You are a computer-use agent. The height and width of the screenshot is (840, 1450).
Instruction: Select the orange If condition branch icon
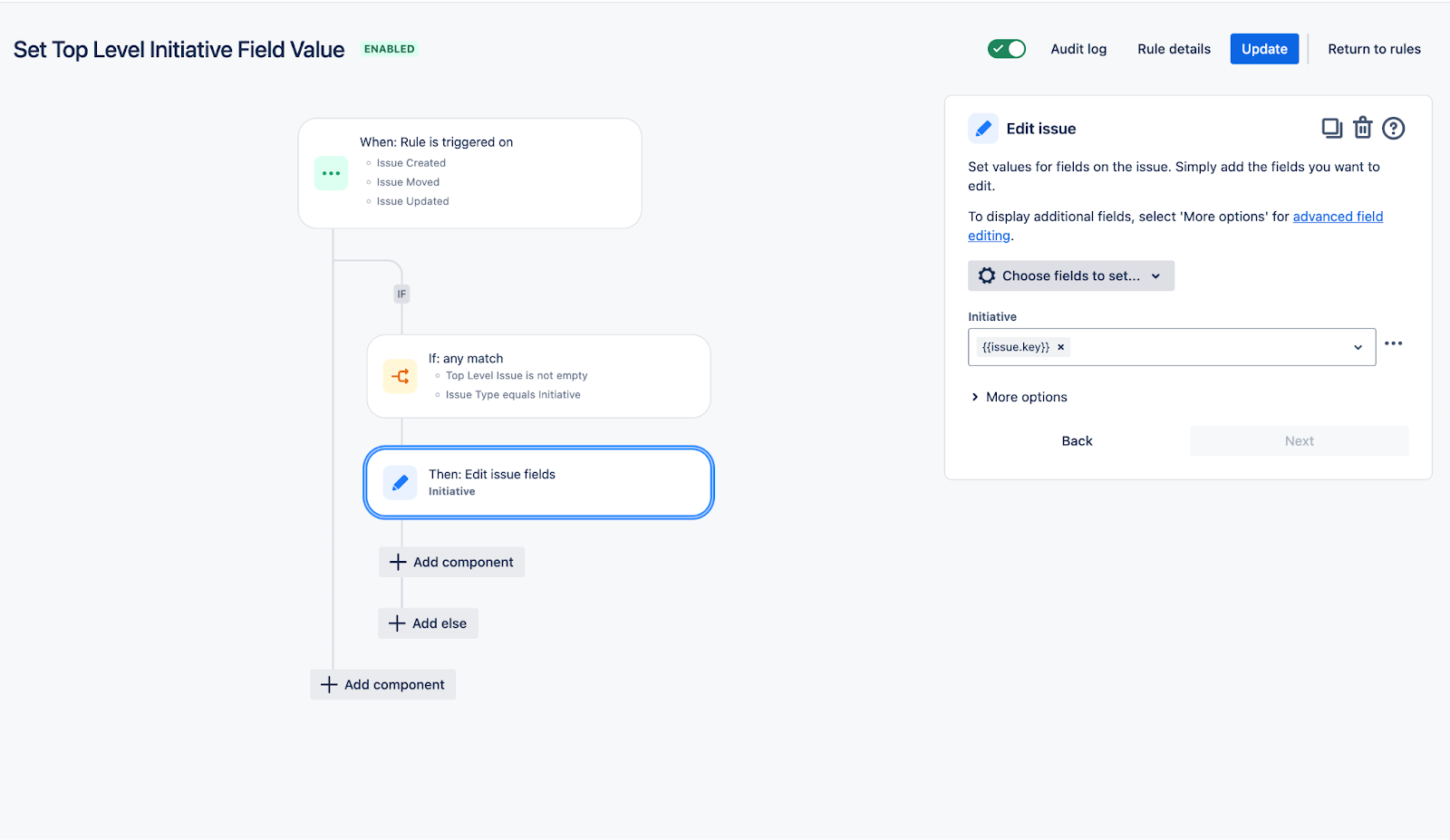click(x=400, y=376)
